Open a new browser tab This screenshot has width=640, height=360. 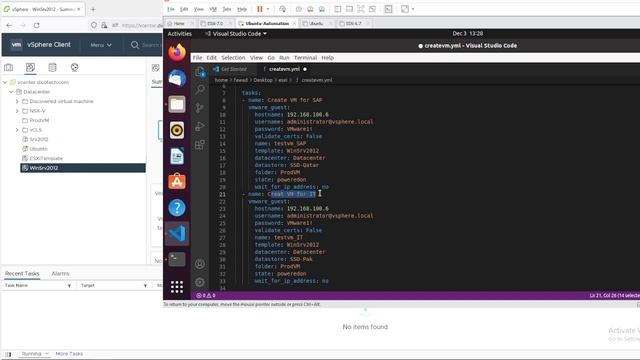pyautogui.click(x=93, y=9)
